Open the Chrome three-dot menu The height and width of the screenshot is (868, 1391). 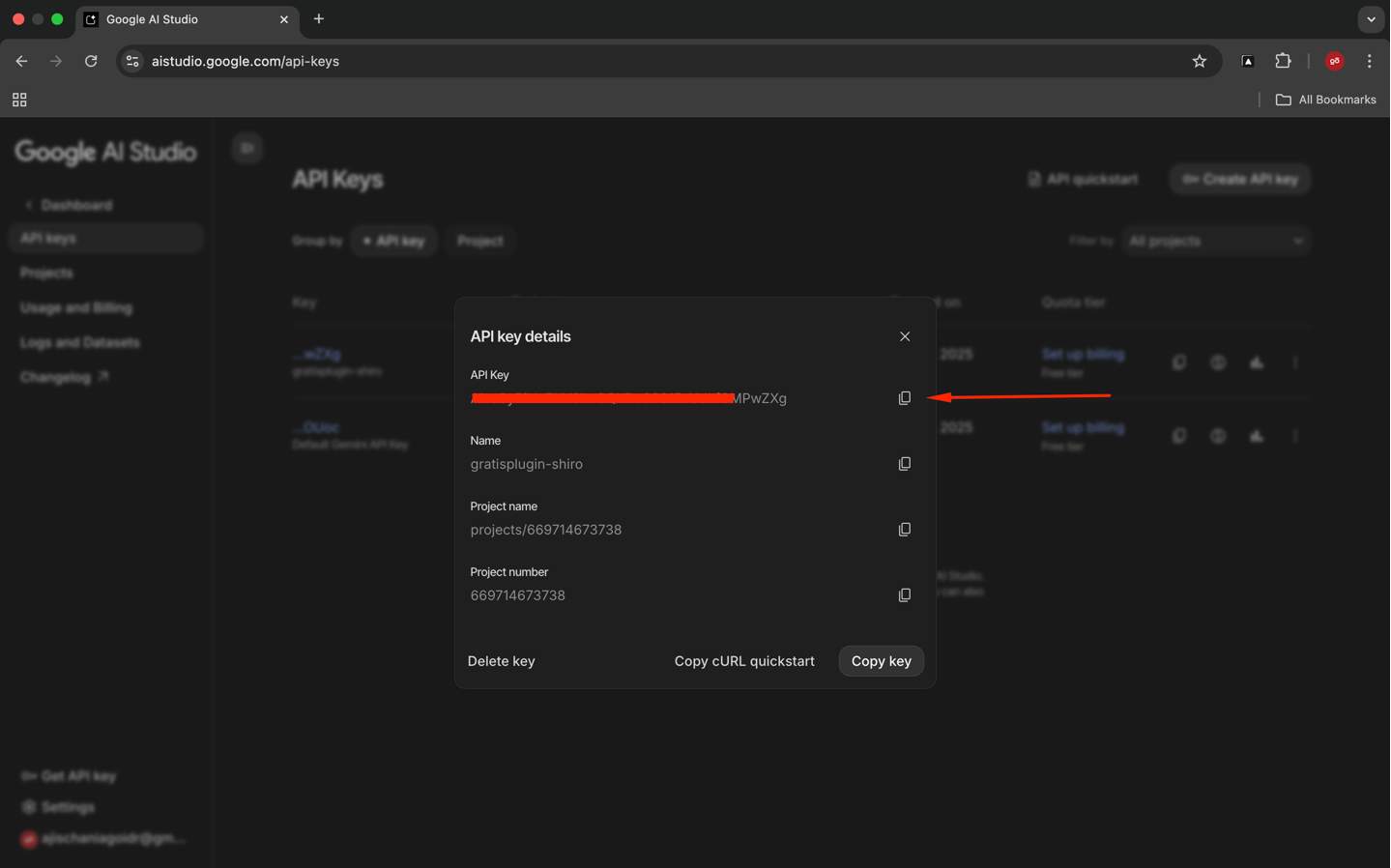coord(1369,61)
